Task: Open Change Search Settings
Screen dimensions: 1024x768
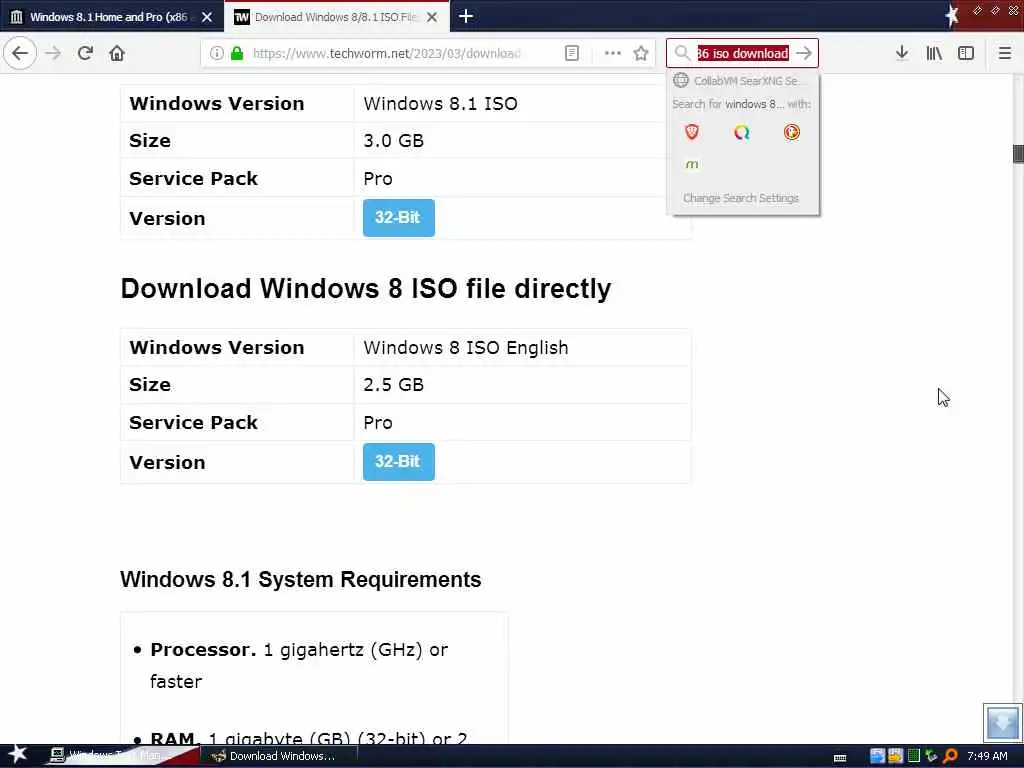Action: pyautogui.click(x=741, y=198)
